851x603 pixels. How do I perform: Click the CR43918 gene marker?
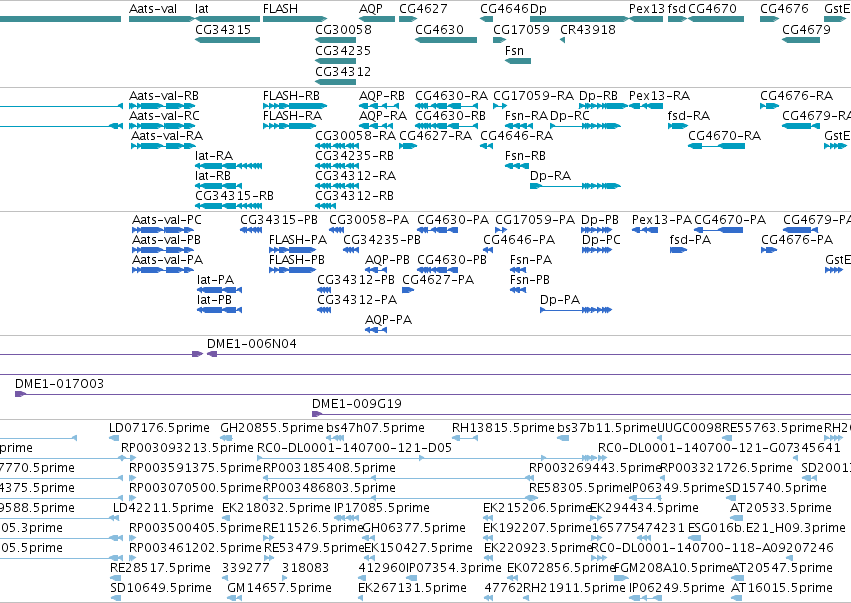(562, 40)
